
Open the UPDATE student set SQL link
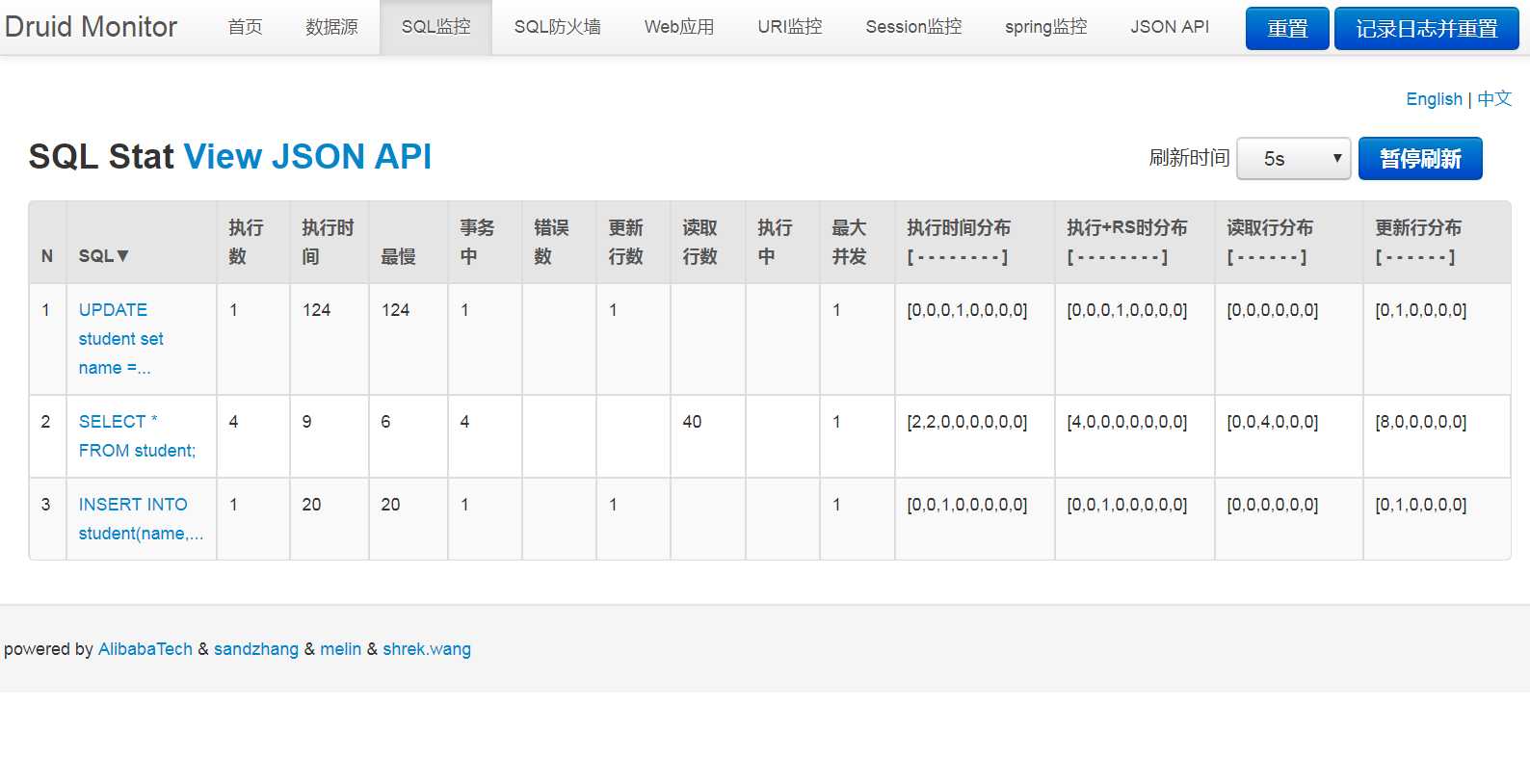click(120, 339)
